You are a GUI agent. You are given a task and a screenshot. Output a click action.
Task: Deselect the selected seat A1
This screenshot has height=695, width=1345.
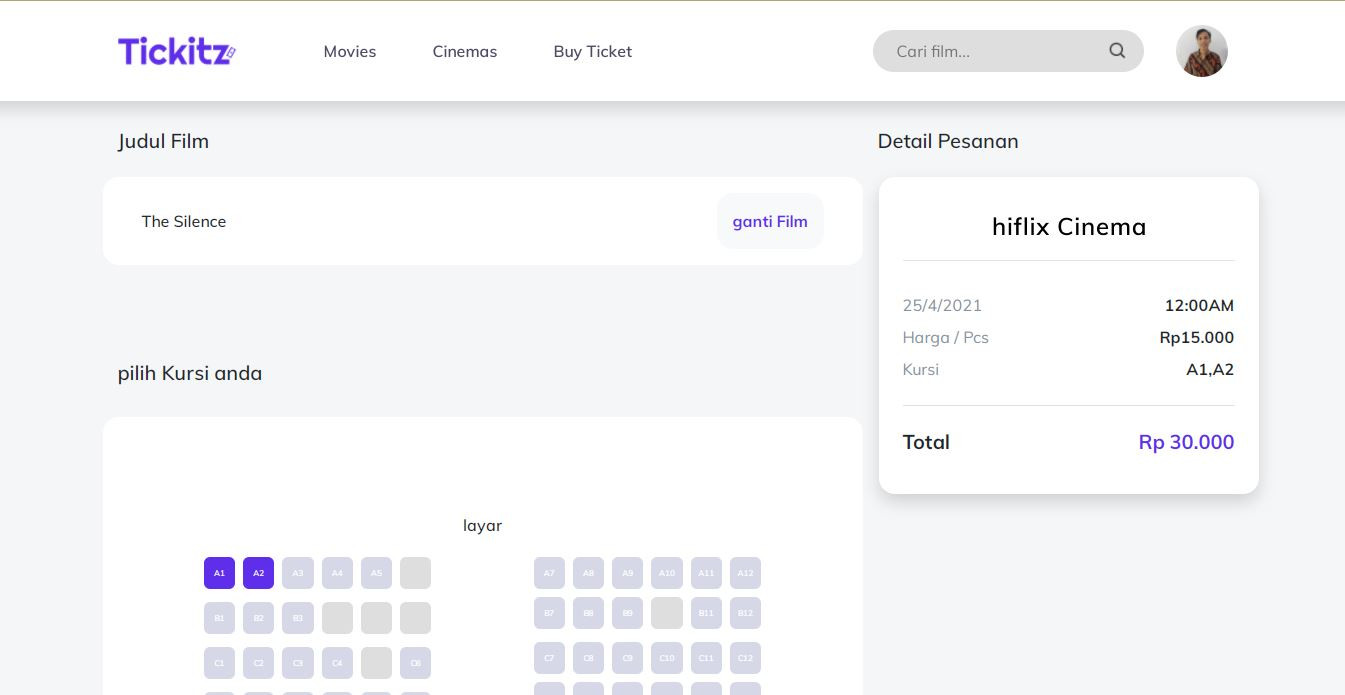point(219,573)
